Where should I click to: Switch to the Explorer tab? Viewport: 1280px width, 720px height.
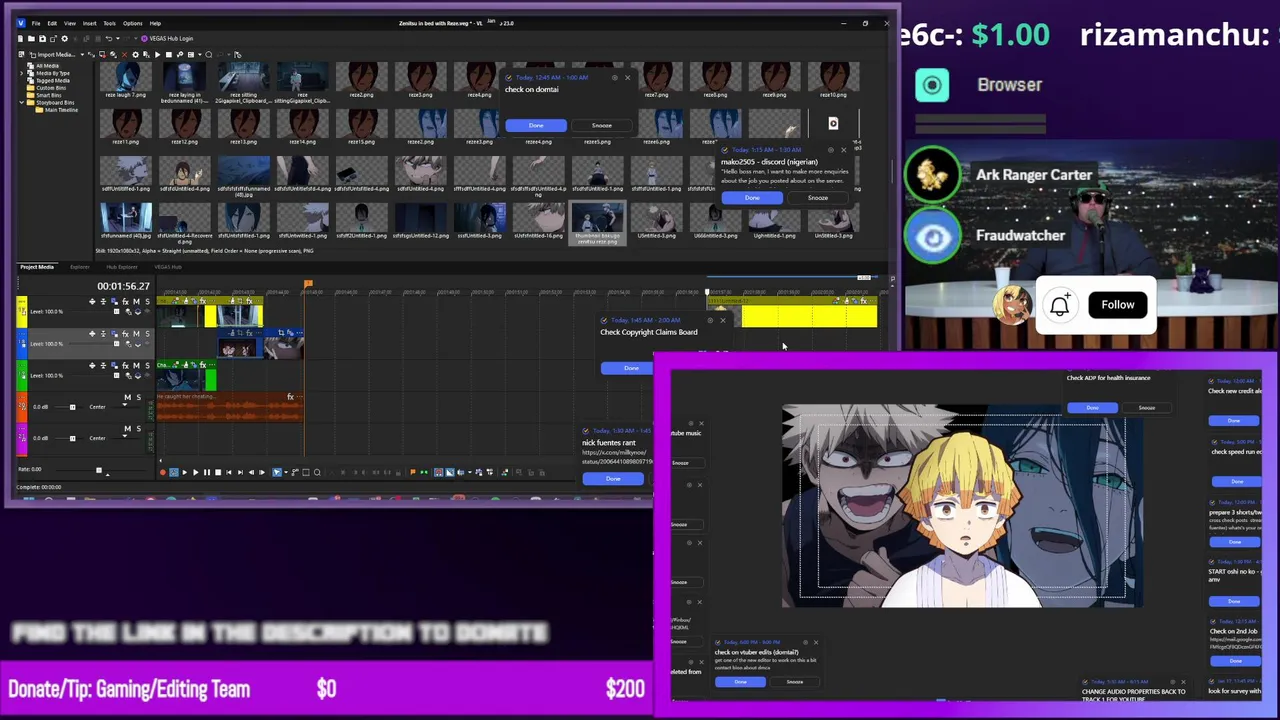(x=79, y=267)
